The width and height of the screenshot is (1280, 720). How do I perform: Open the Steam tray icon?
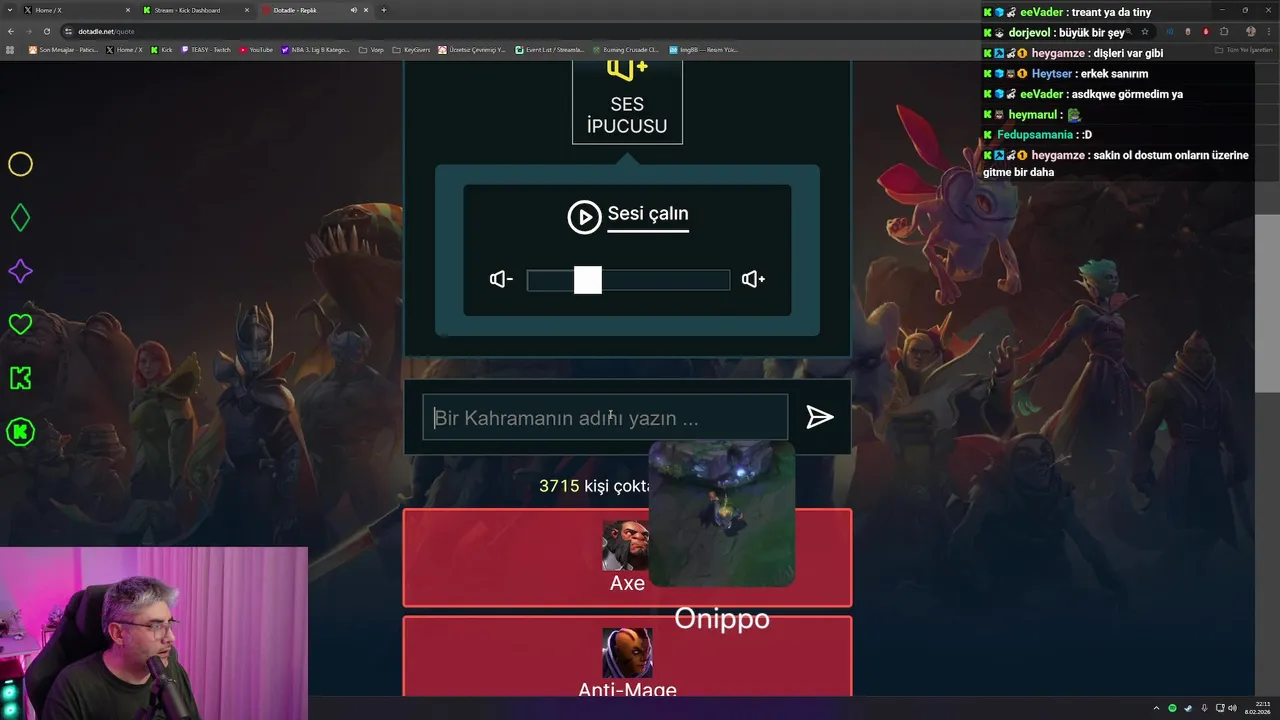1188,708
